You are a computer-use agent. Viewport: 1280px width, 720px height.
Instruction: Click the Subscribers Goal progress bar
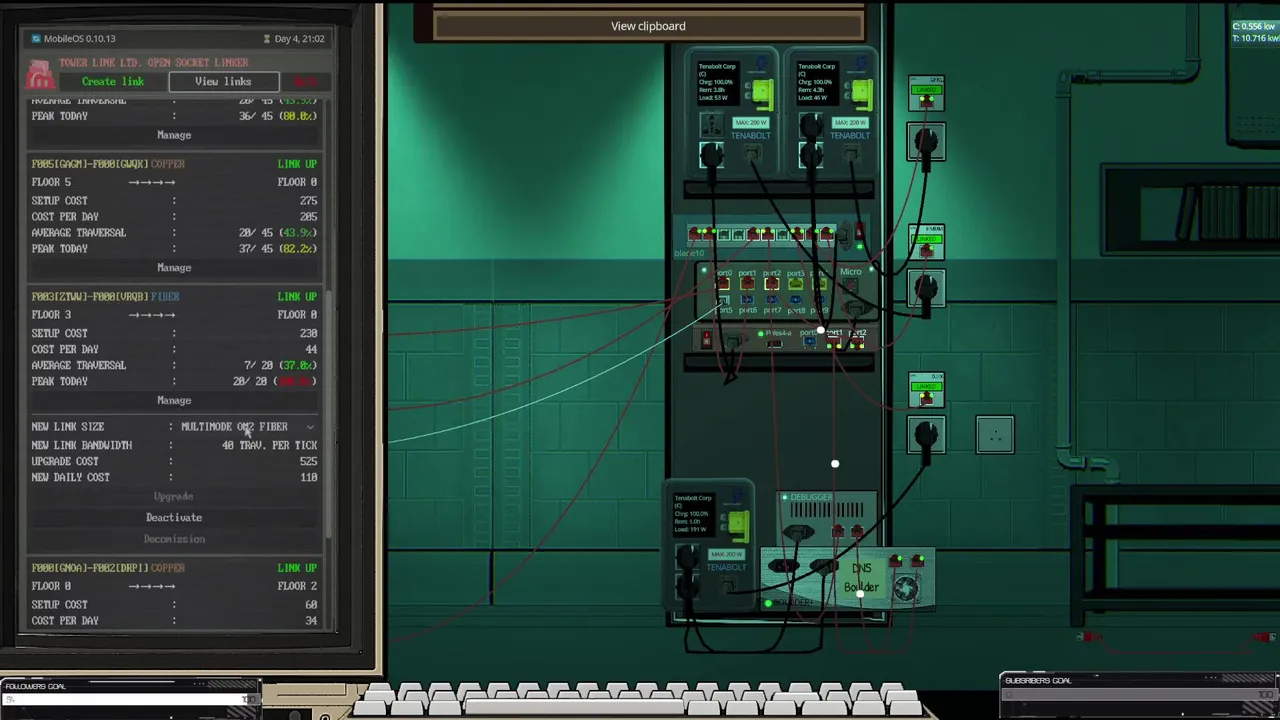1138,694
